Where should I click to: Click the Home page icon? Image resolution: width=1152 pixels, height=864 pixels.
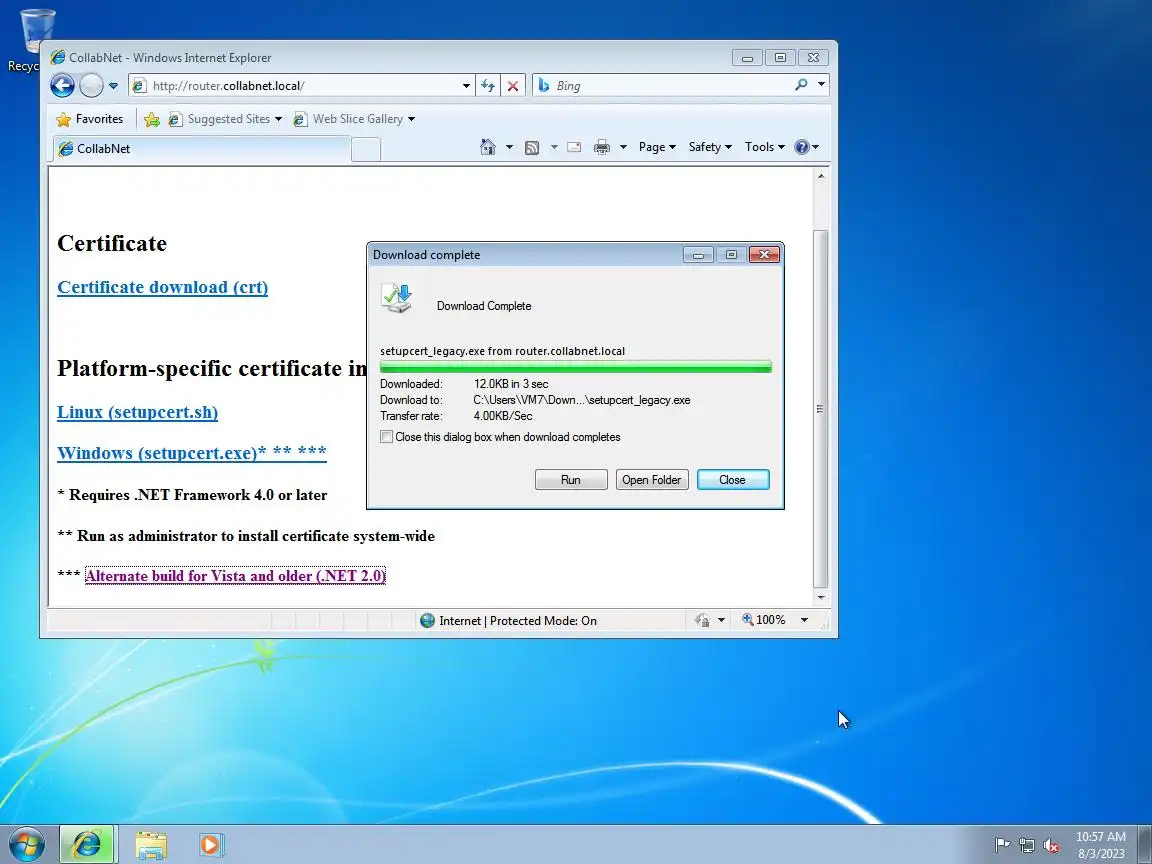click(488, 147)
